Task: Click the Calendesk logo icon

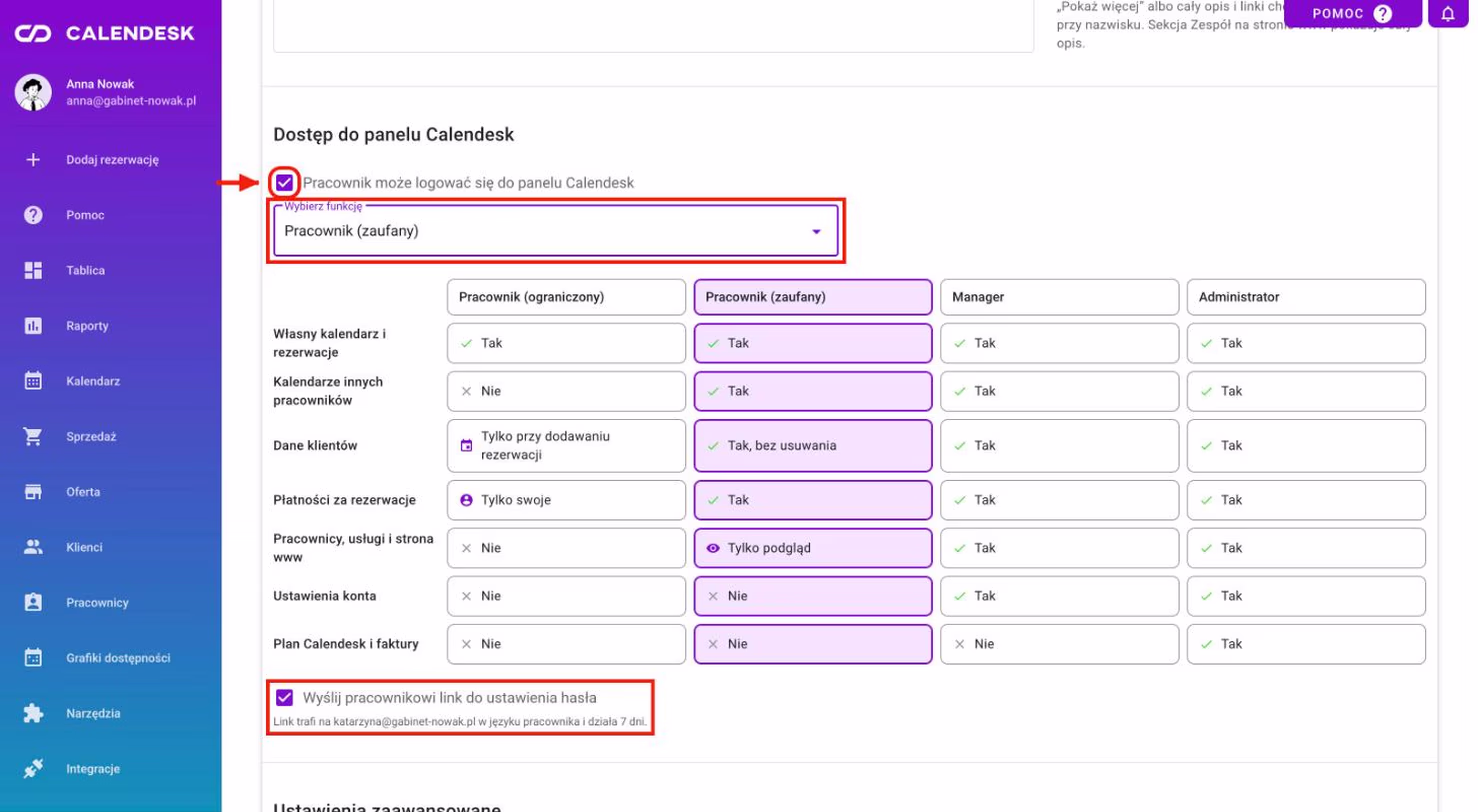Action: [34, 34]
